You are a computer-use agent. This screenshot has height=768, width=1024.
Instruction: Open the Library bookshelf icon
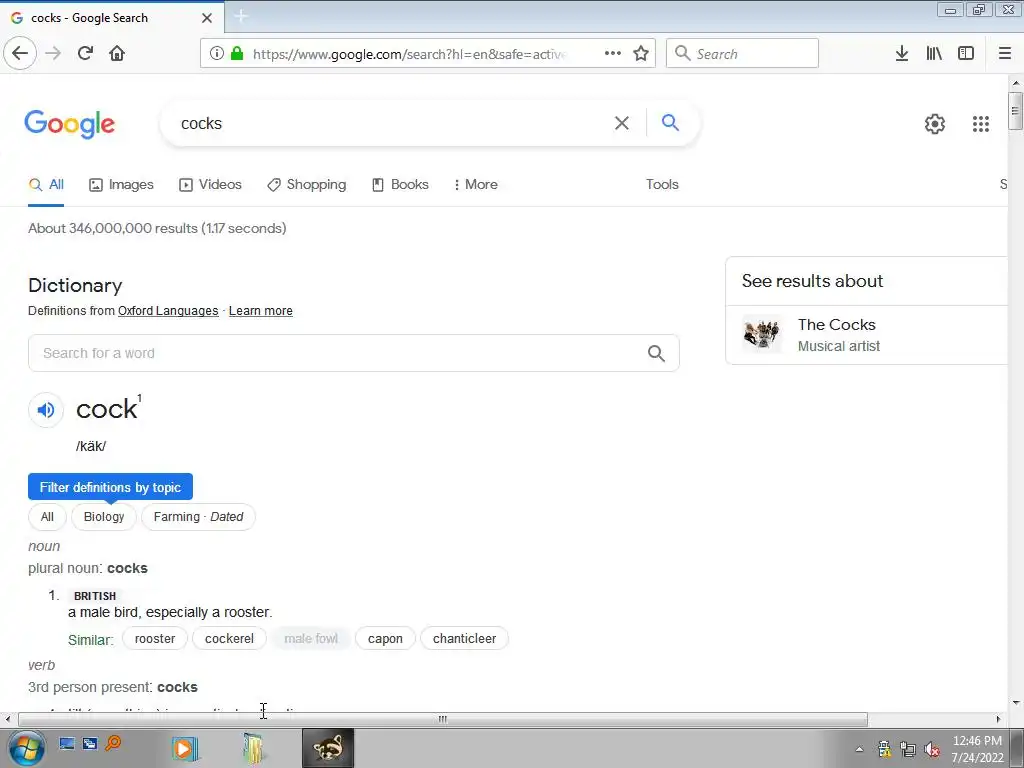(934, 54)
